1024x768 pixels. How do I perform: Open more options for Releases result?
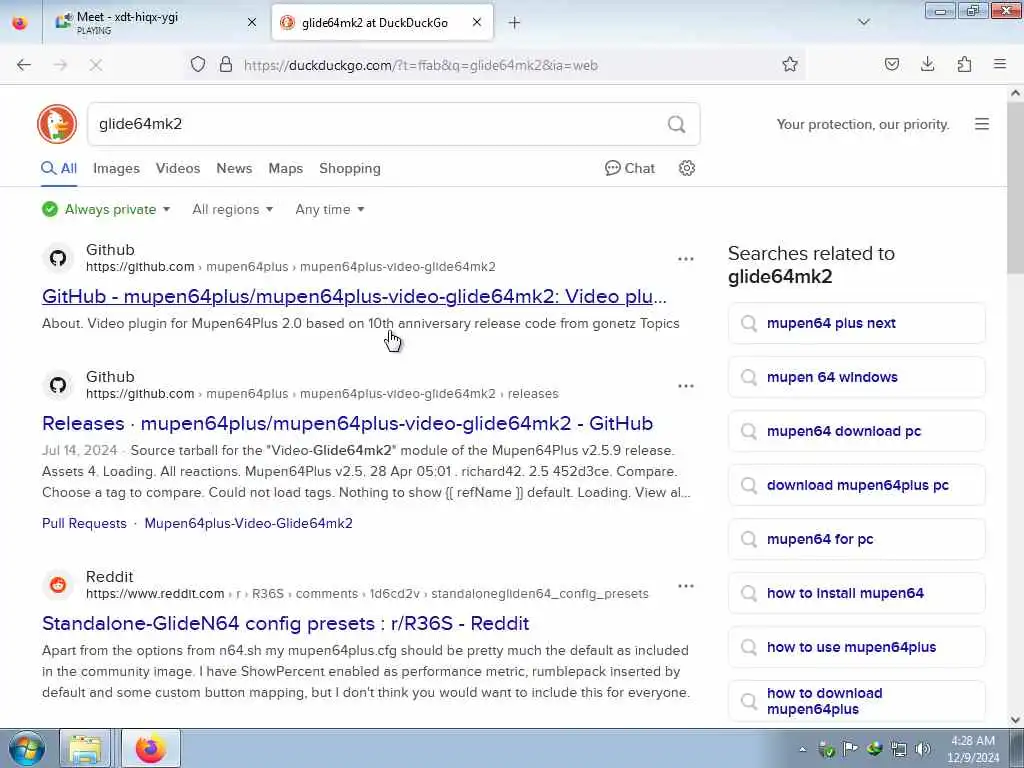click(x=686, y=385)
